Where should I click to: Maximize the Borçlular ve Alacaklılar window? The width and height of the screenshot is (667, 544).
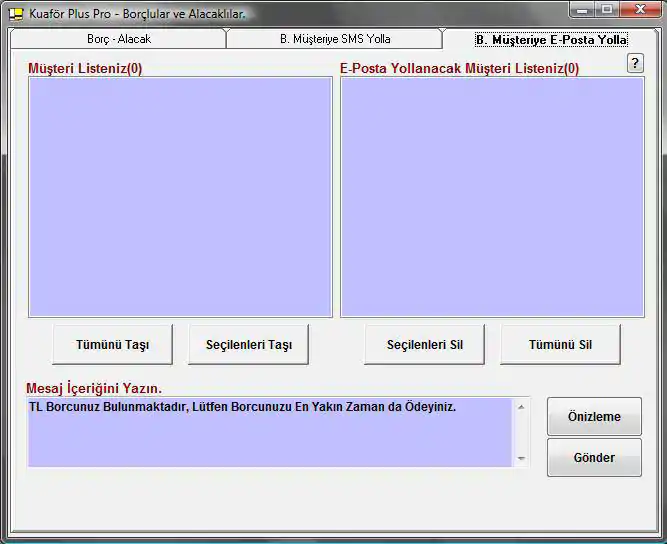607,9
